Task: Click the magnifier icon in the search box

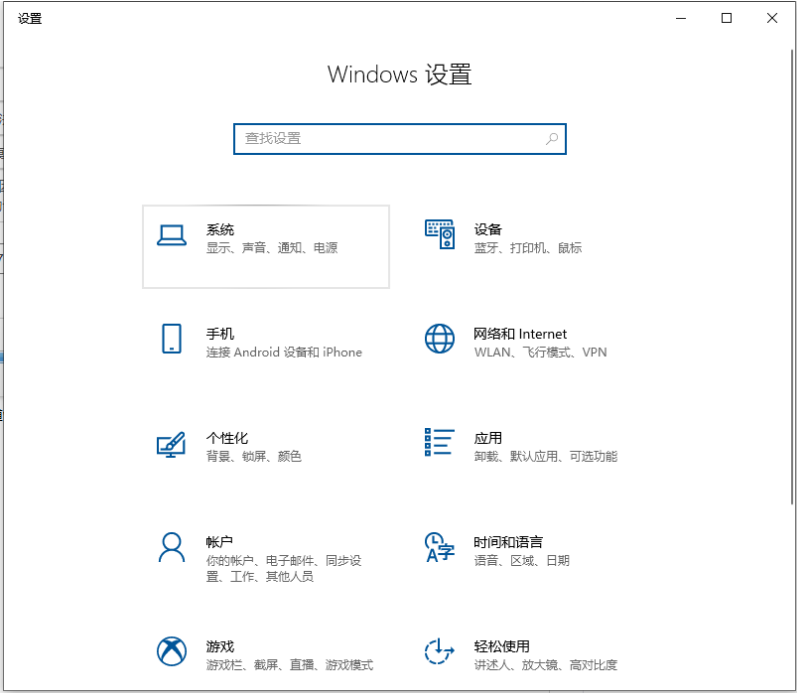Action: (552, 139)
